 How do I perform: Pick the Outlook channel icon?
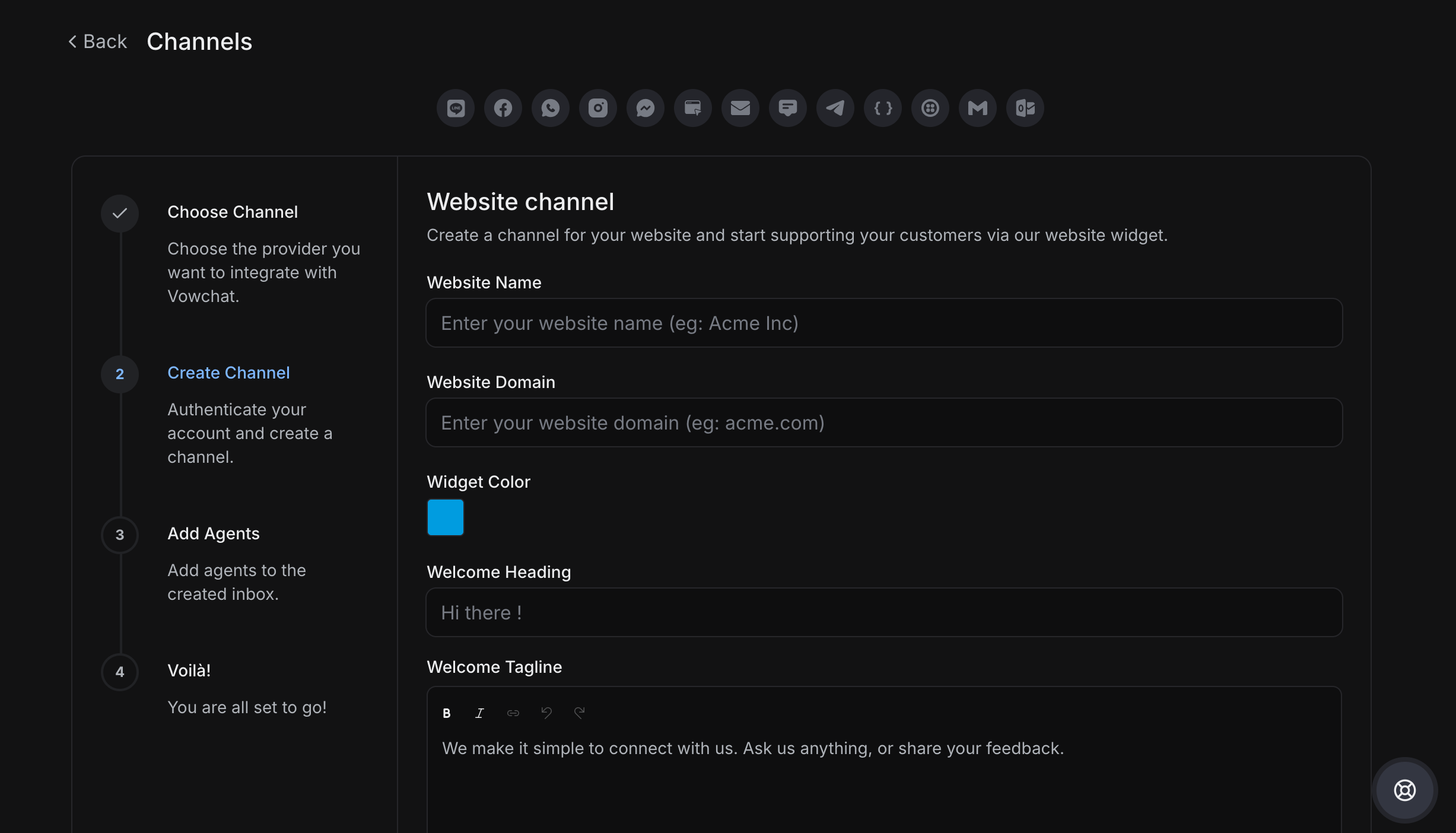pyautogui.click(x=1025, y=108)
